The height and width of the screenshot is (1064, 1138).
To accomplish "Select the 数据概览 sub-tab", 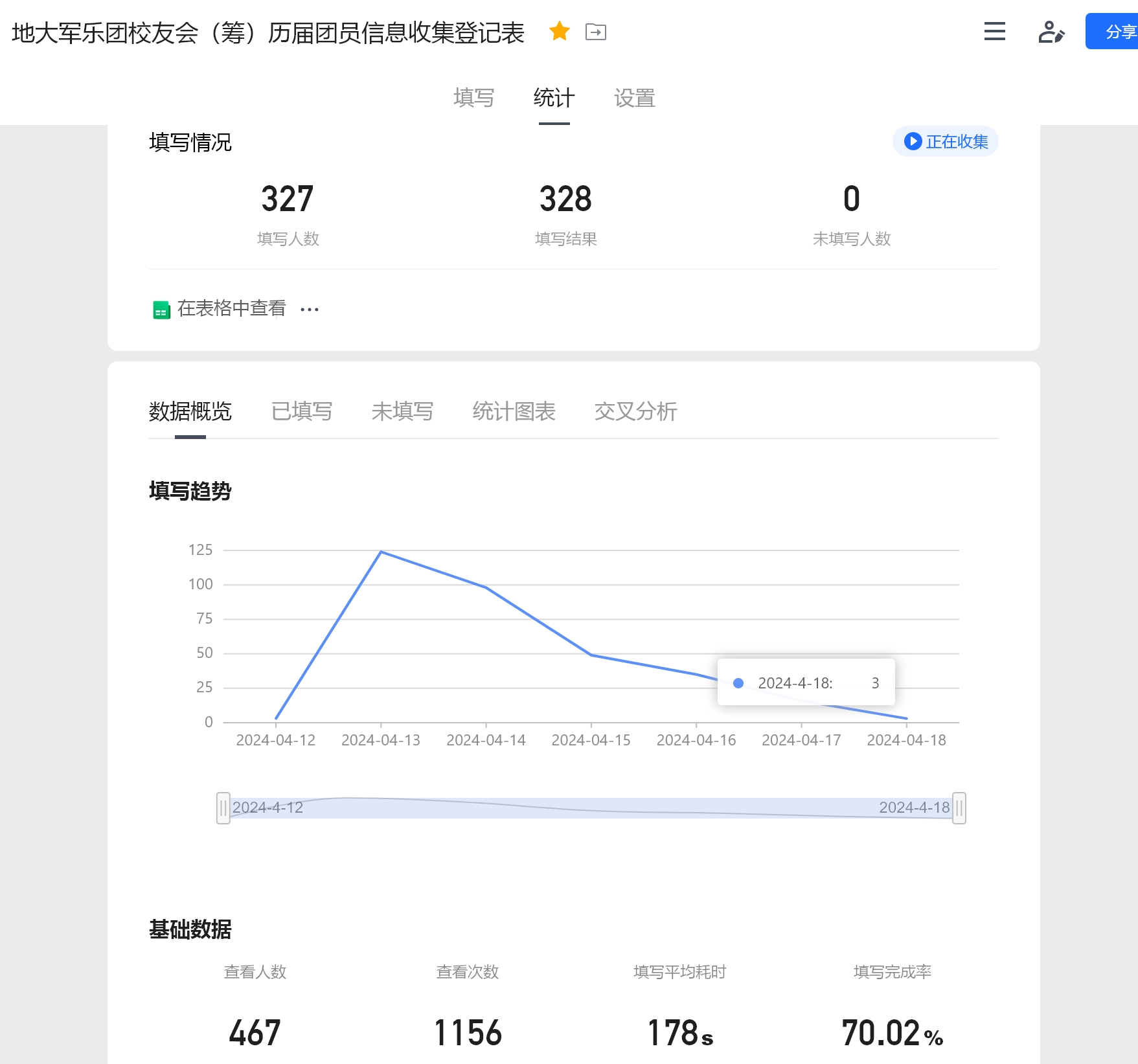I will (x=190, y=412).
